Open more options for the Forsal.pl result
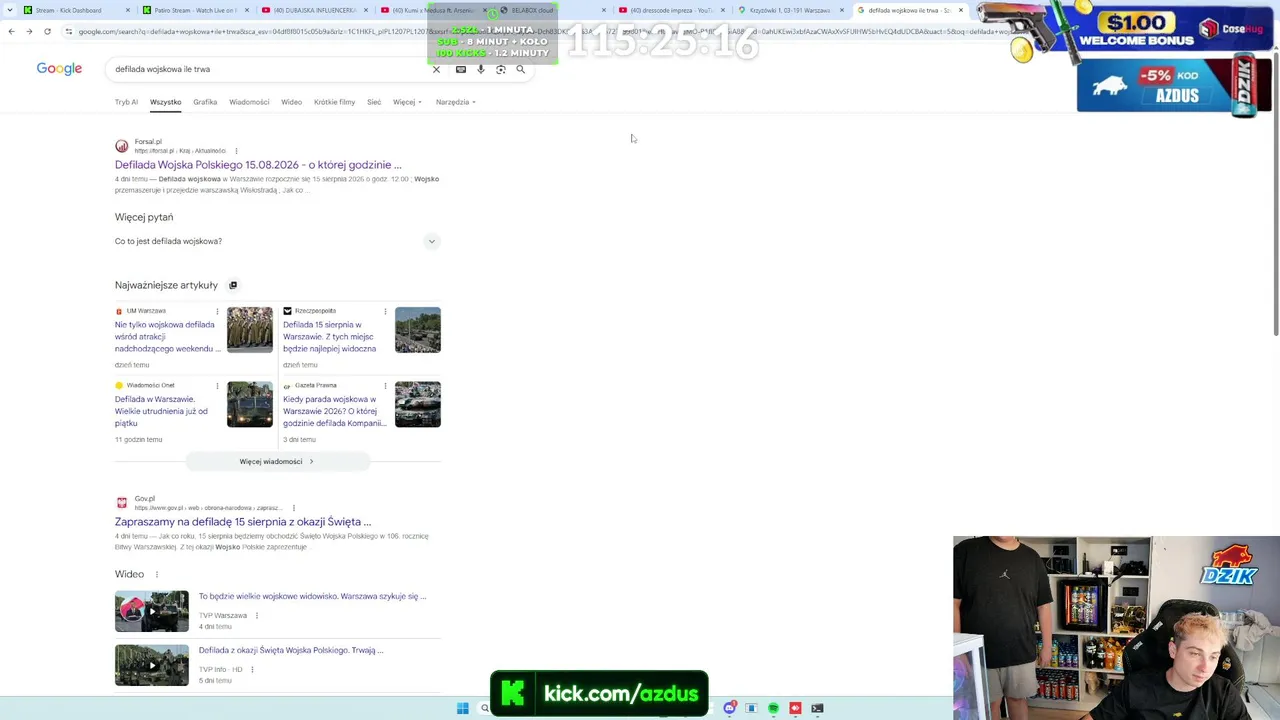This screenshot has width=1280, height=720. pos(236,151)
